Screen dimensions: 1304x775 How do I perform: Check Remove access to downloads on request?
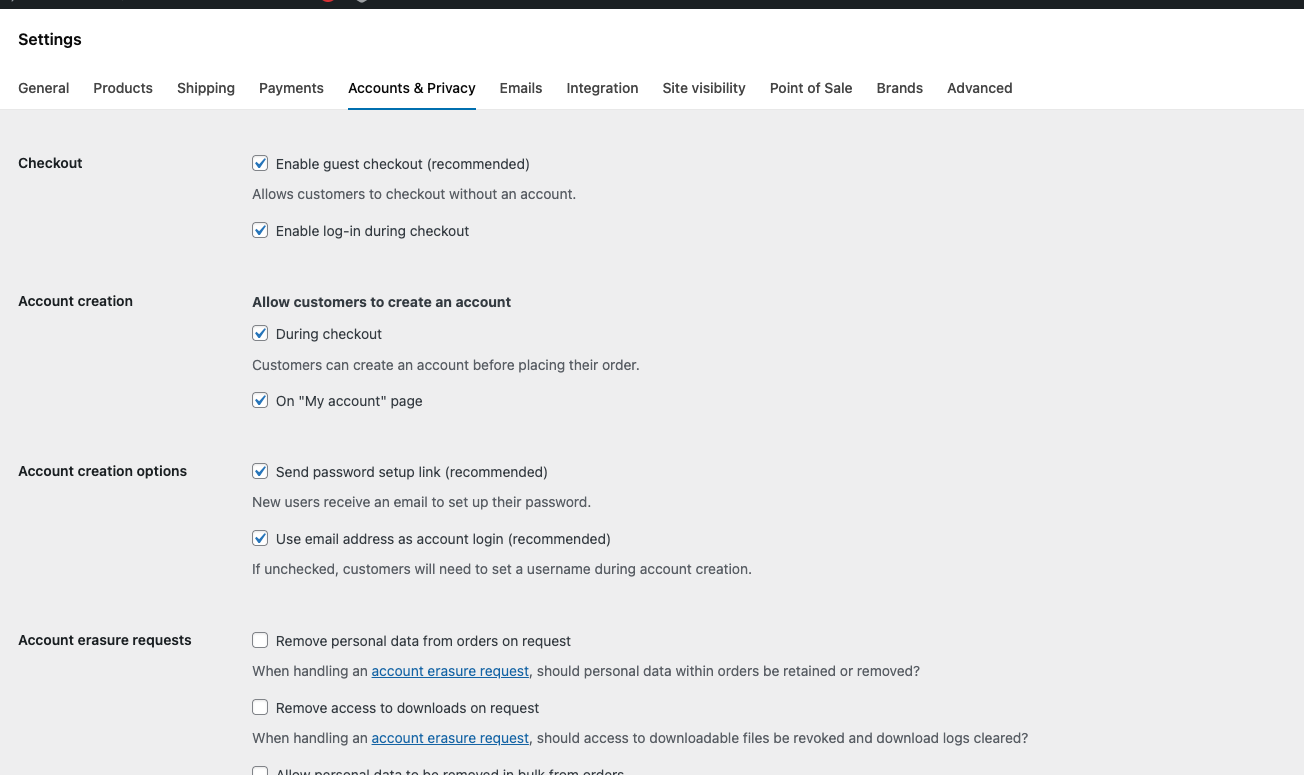260,707
